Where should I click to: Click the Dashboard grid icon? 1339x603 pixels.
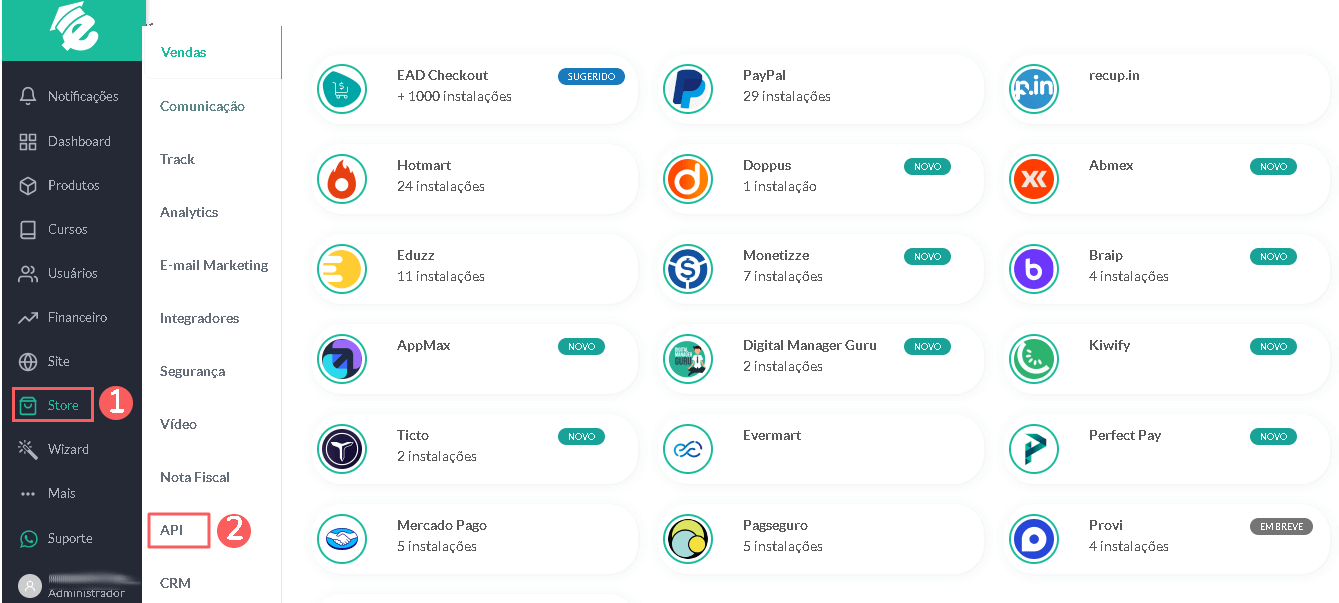(28, 141)
